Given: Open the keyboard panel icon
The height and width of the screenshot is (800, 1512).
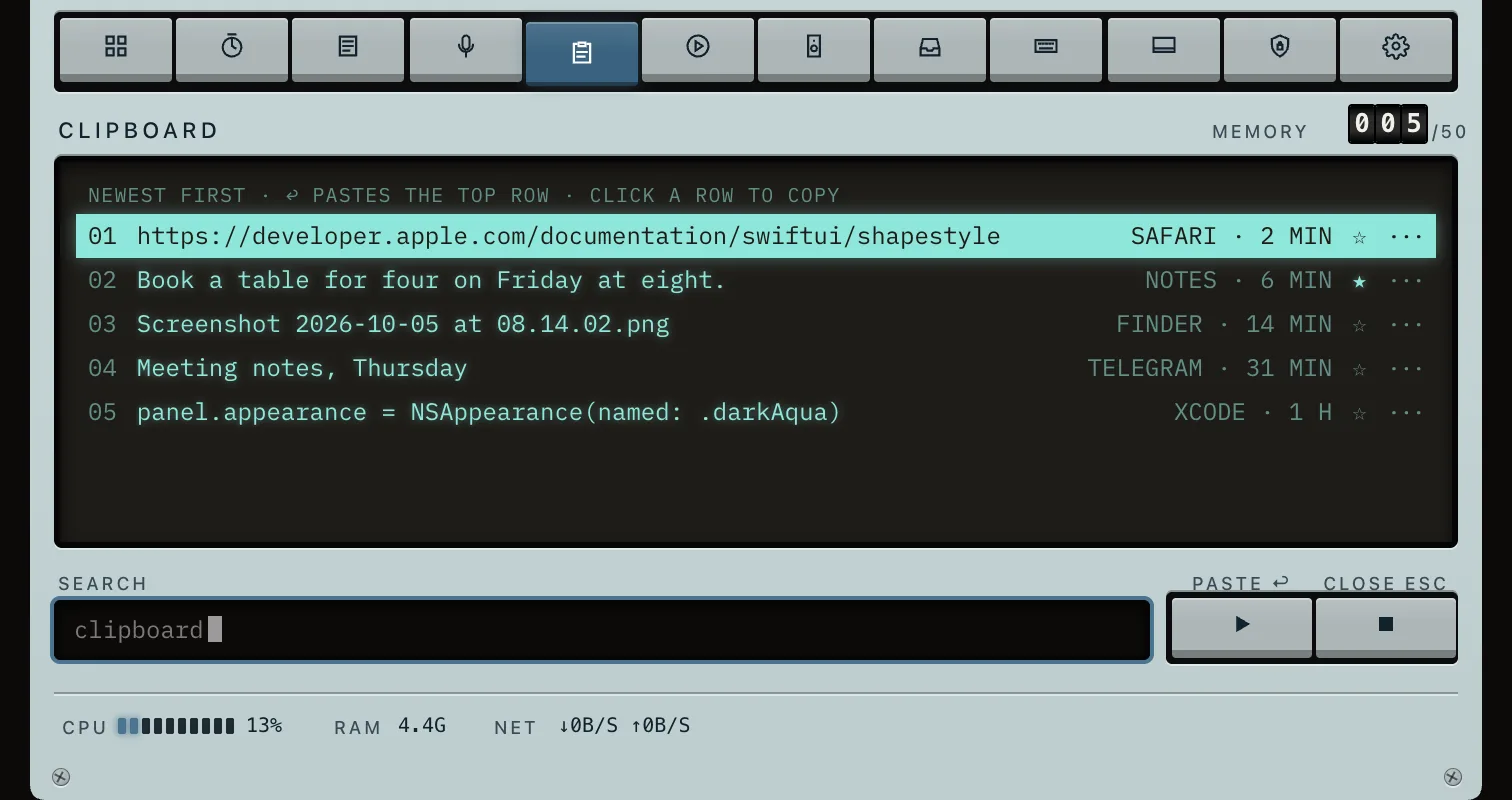Looking at the screenshot, I should [x=1046, y=48].
